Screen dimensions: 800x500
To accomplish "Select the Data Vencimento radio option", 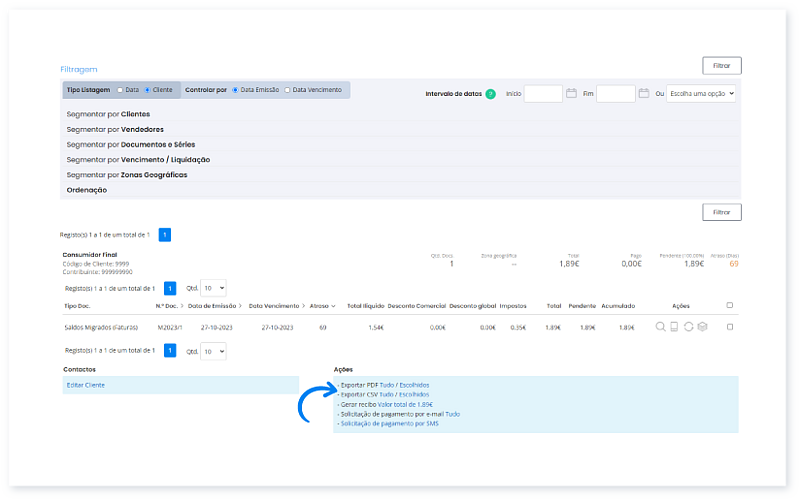I will tap(287, 90).
